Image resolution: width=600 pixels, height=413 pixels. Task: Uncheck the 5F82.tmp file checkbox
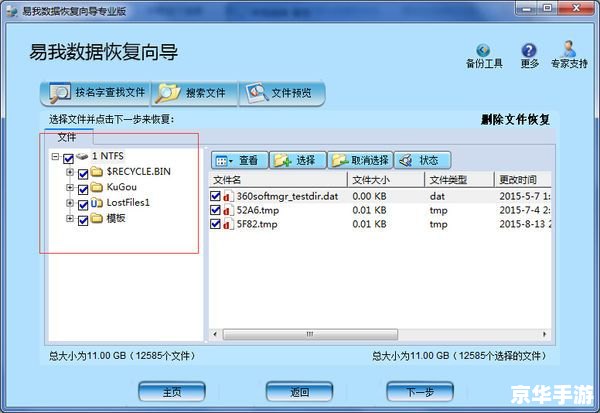coord(215,224)
